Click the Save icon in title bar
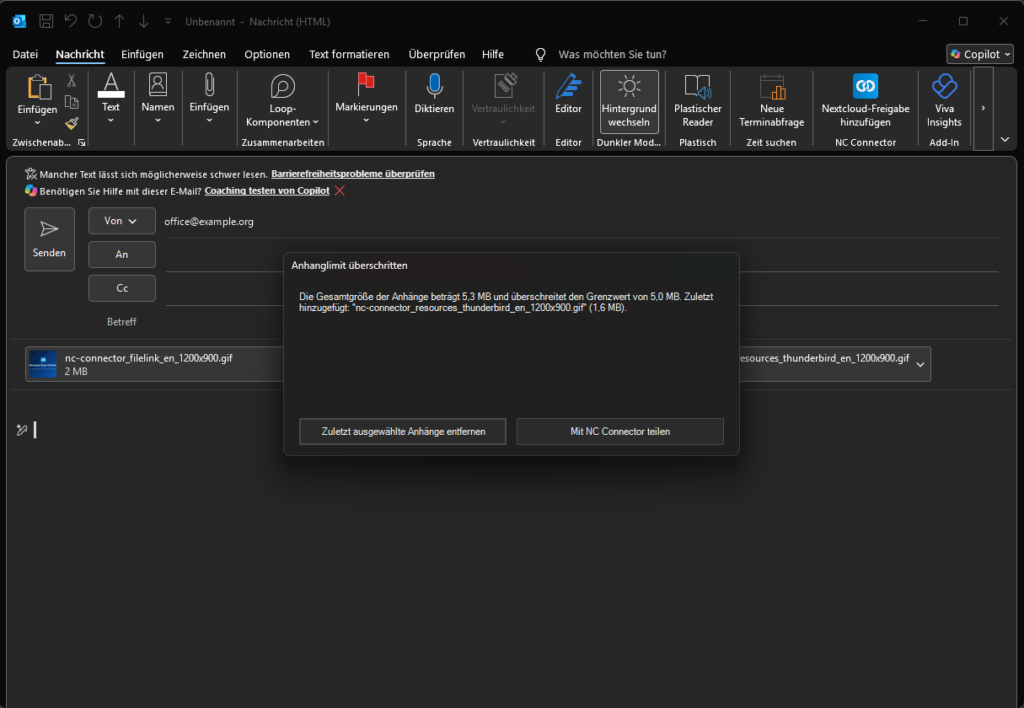 (x=46, y=21)
